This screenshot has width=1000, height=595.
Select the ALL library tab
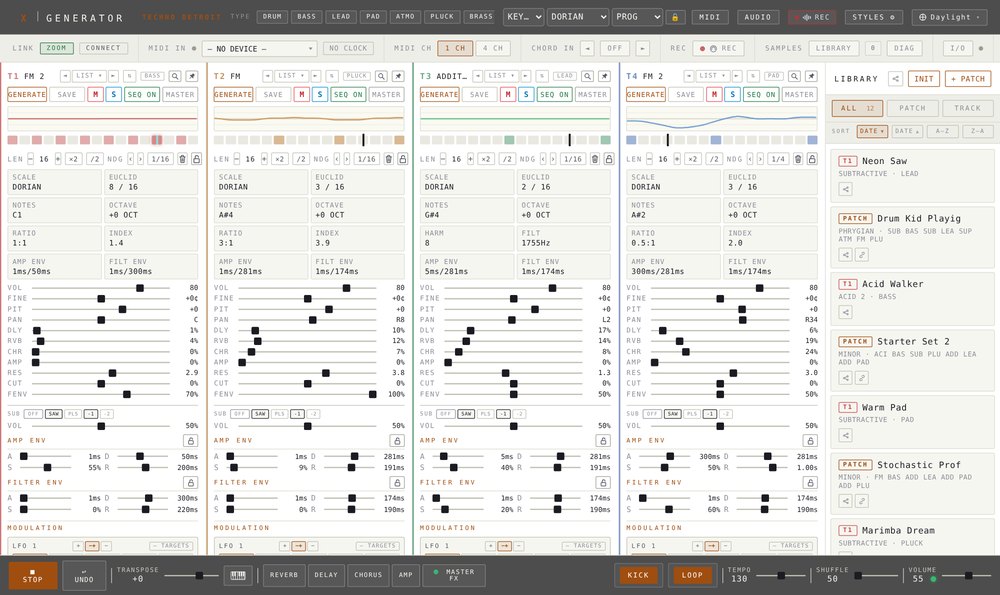(857, 108)
